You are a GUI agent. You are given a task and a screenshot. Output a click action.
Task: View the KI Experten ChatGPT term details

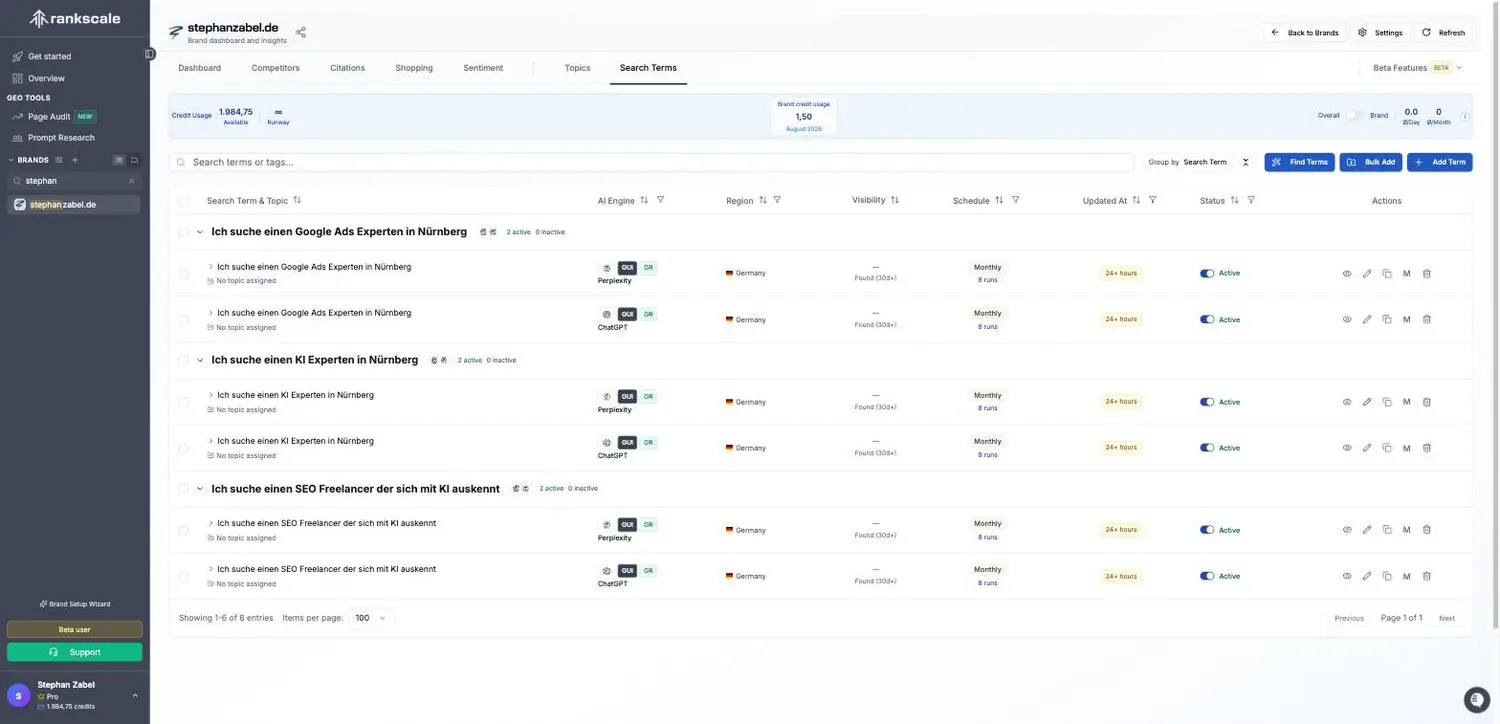[1347, 448]
